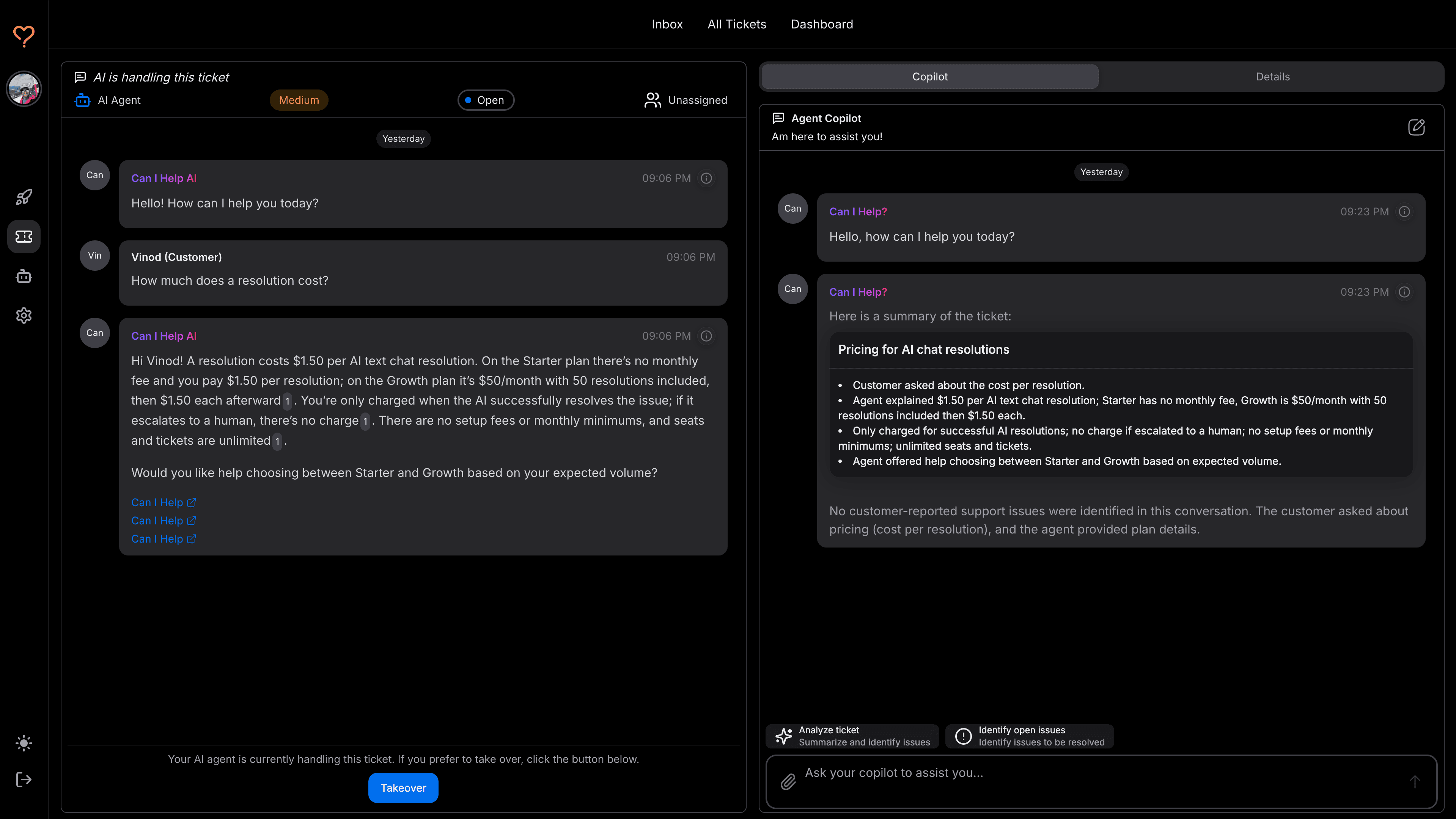
Task: Open the tickets section from the sidebar
Action: pyautogui.click(x=24, y=237)
